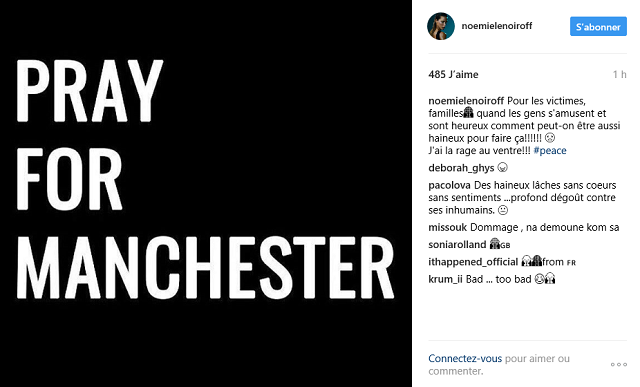Visit deborah_ghys commenter profile
The image size is (640, 387).
click(x=461, y=168)
